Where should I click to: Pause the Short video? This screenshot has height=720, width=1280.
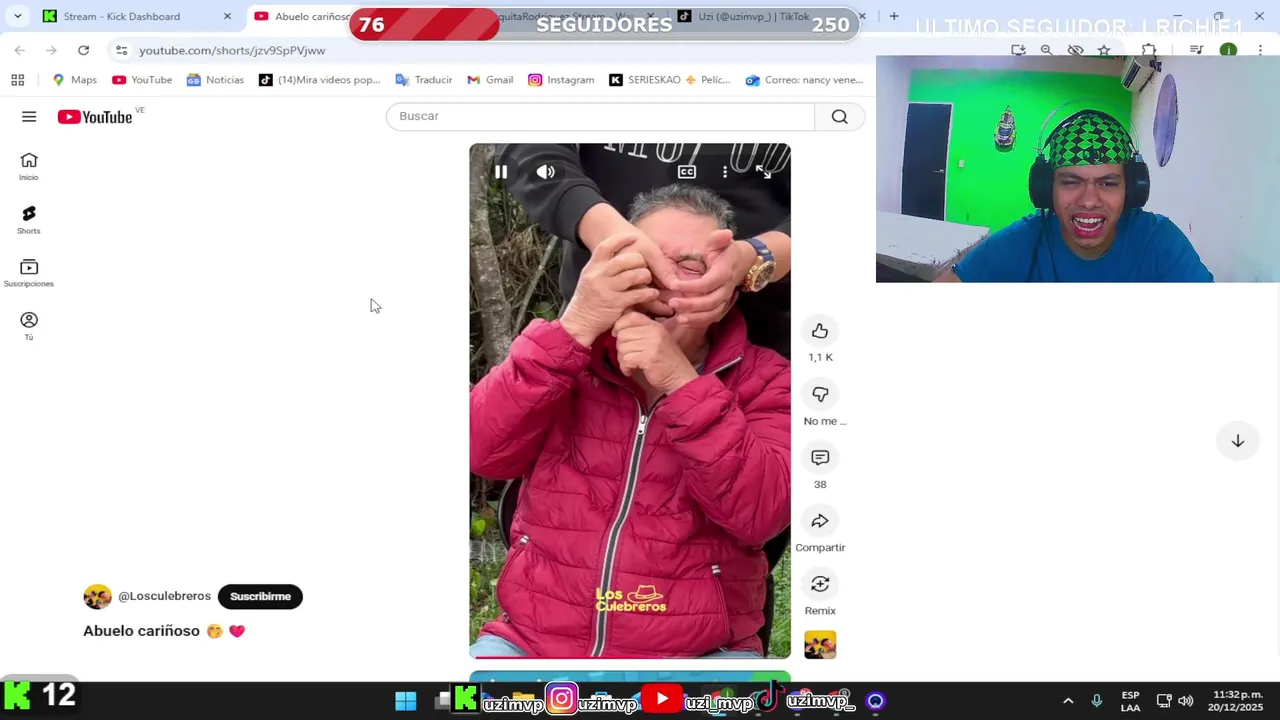click(501, 172)
